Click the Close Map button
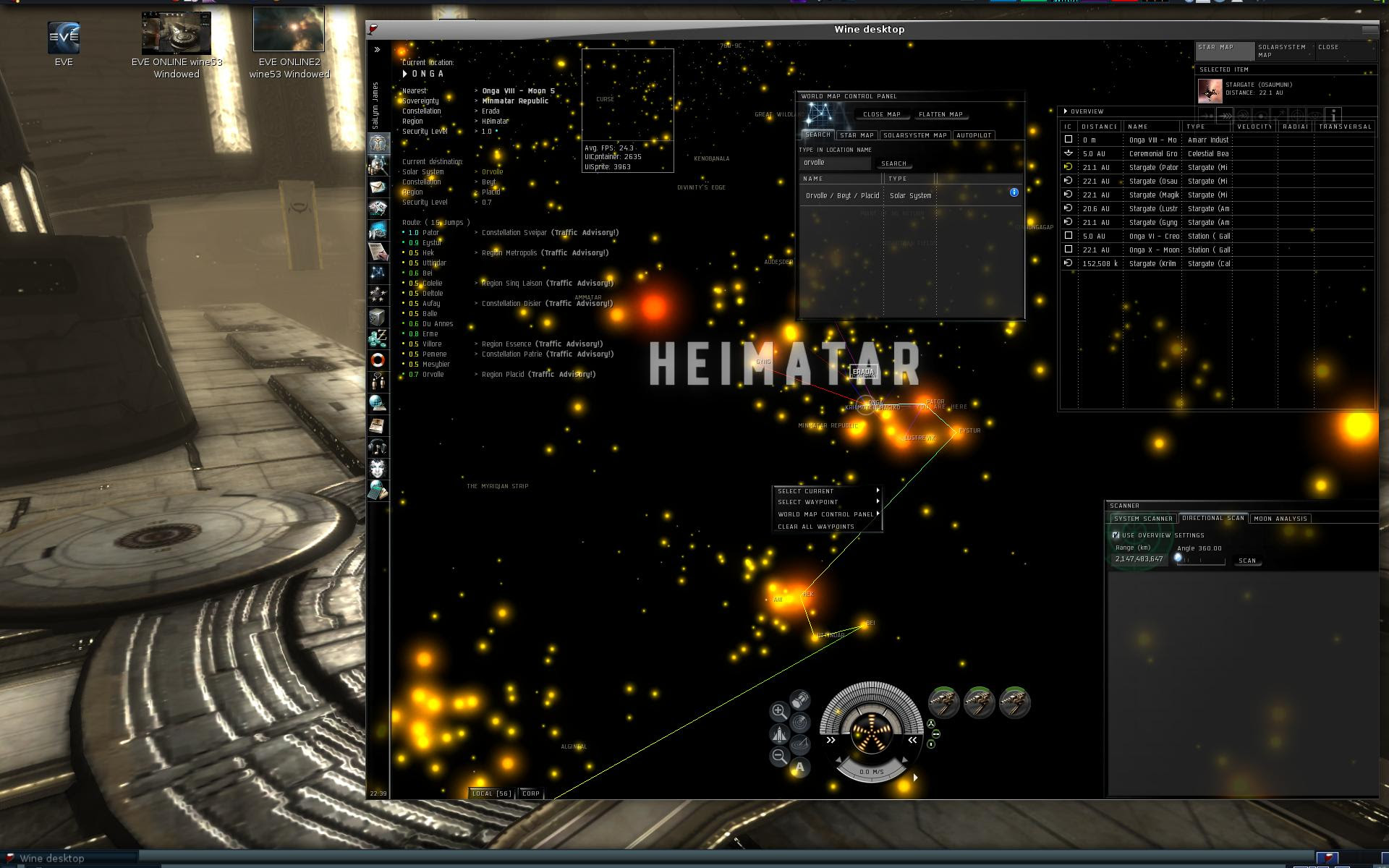Screen dimensions: 1389x868 pyautogui.click(x=881, y=114)
